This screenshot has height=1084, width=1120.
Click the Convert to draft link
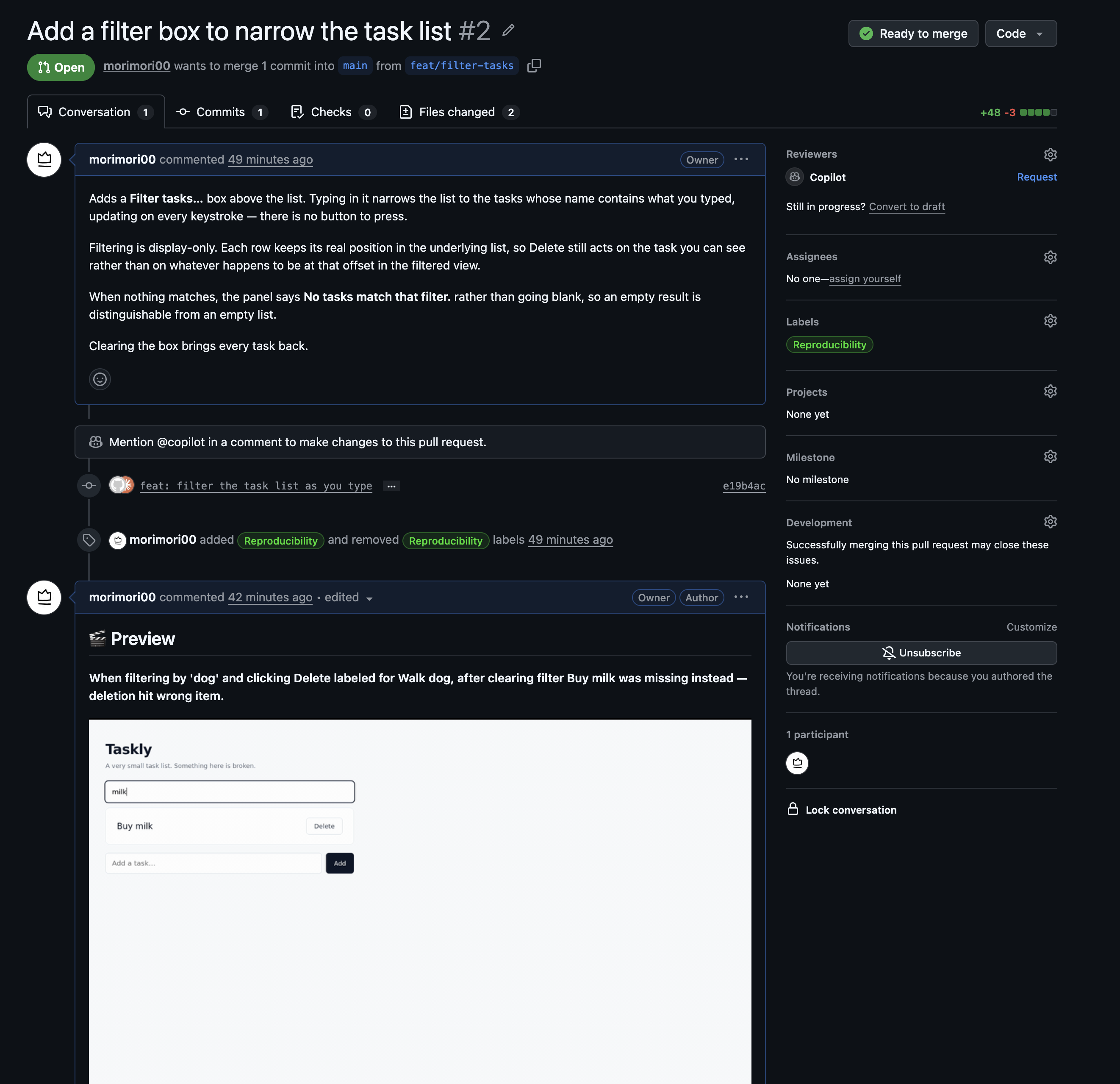coord(906,207)
